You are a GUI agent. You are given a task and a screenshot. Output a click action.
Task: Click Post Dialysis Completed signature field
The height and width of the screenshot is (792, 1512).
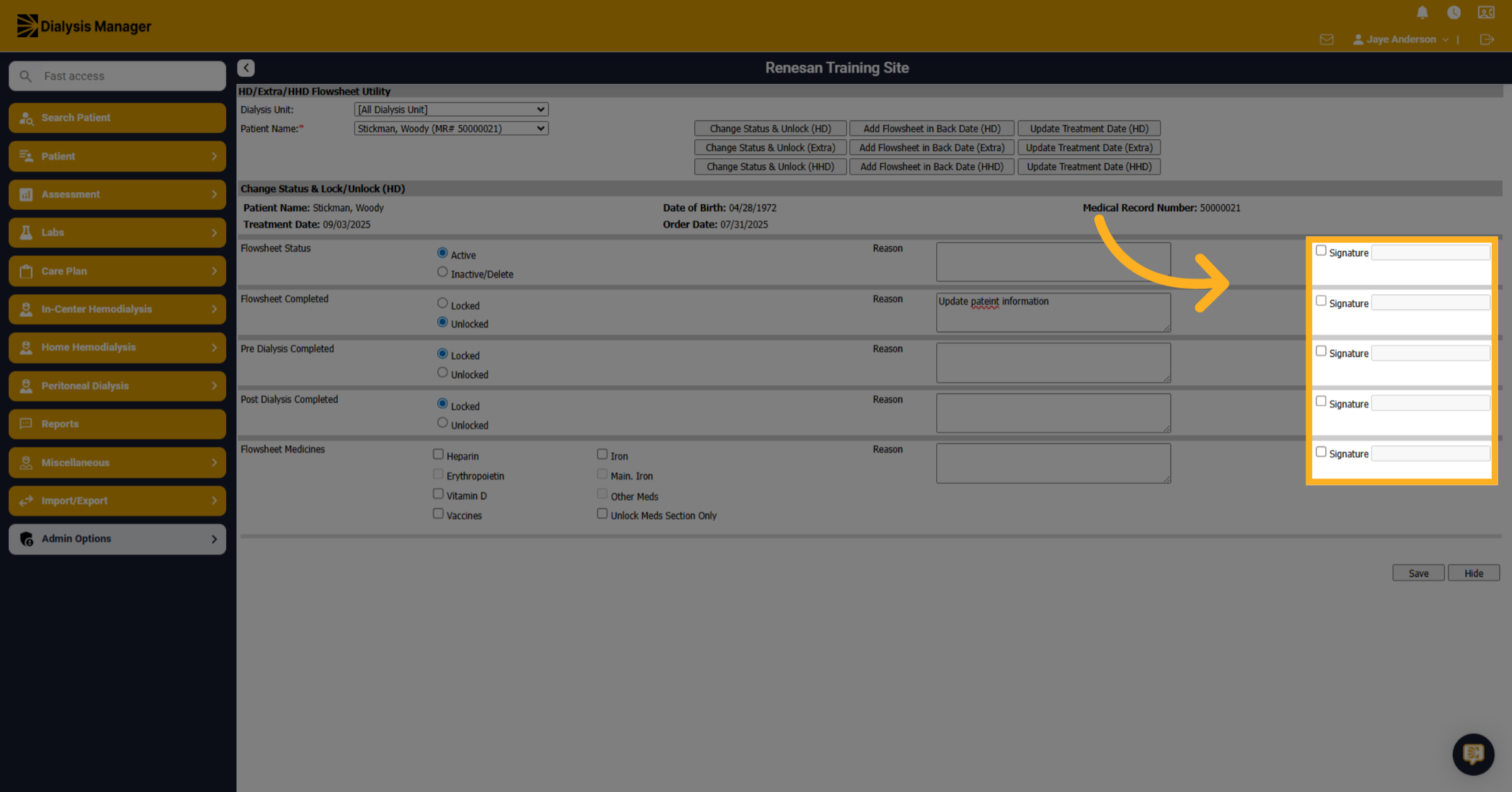(x=1430, y=403)
